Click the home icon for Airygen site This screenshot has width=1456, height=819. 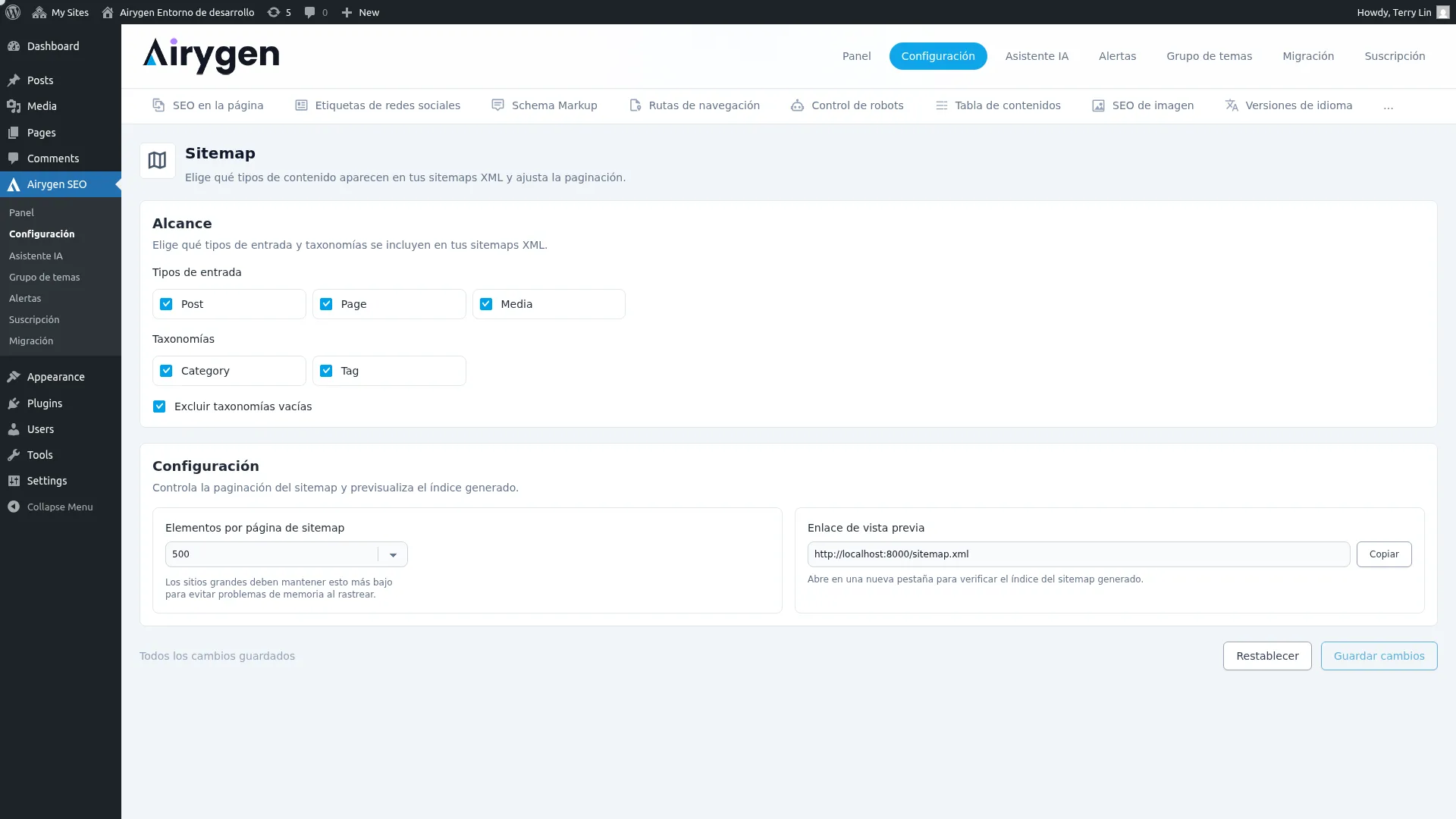point(108,12)
